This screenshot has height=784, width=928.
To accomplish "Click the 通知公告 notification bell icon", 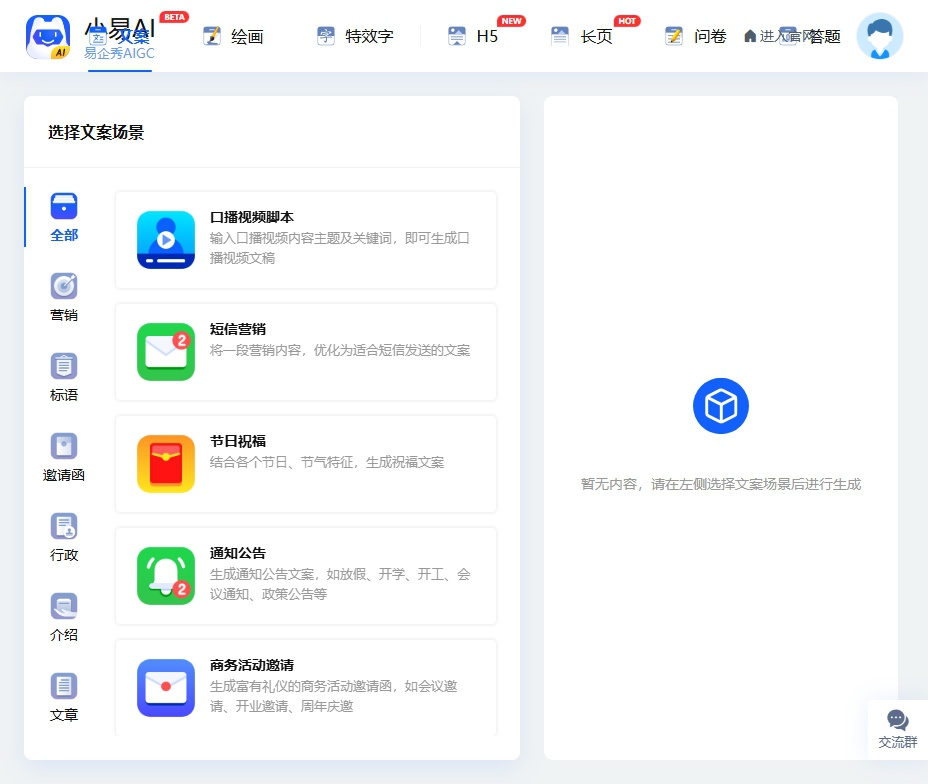I will point(166,575).
